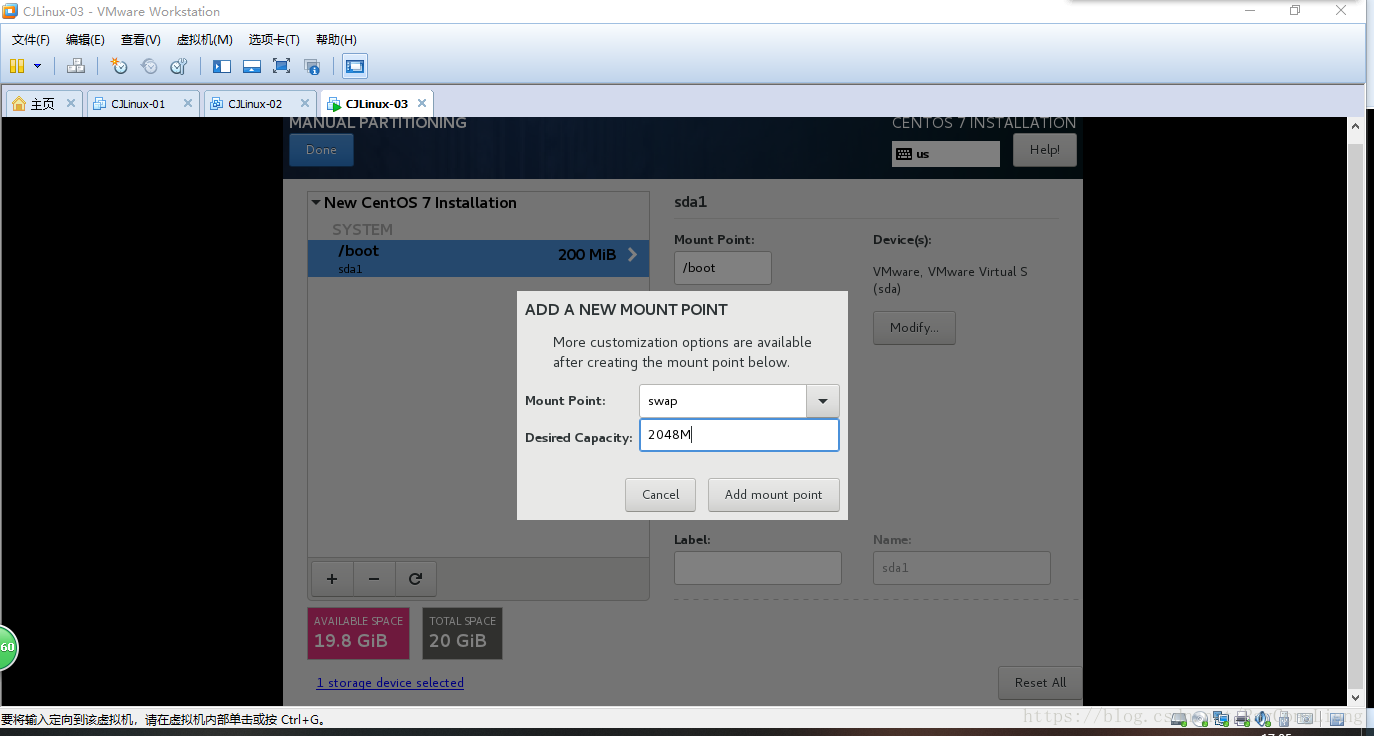The image size is (1374, 736).
Task: Click the scroll down arrow of VM view
Action: pos(1356,697)
